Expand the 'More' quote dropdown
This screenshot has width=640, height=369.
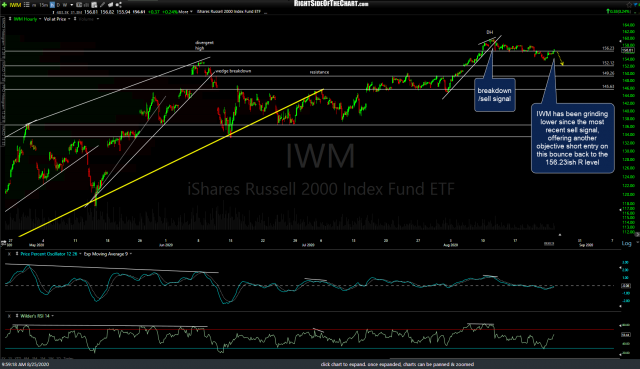coord(186,12)
